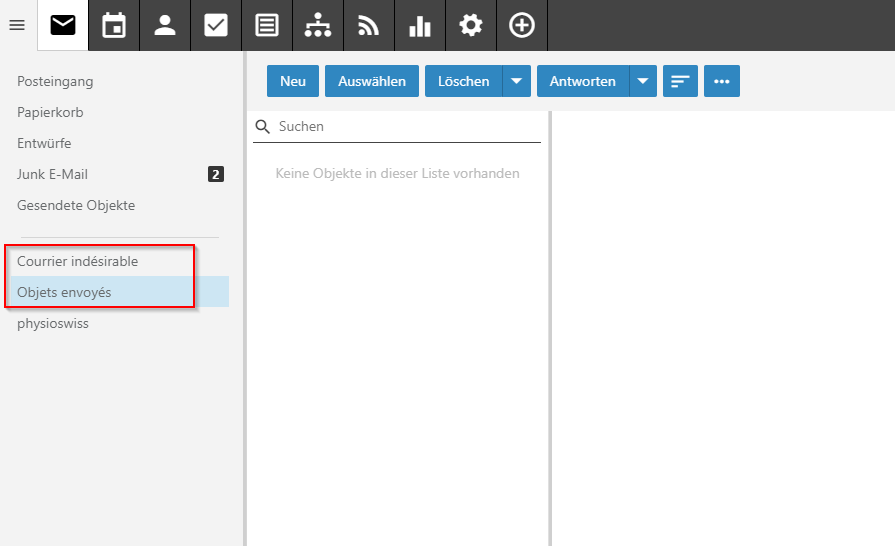The height and width of the screenshot is (546, 895).
Task: Open the hamburger navigation menu
Action: [x=17, y=26]
